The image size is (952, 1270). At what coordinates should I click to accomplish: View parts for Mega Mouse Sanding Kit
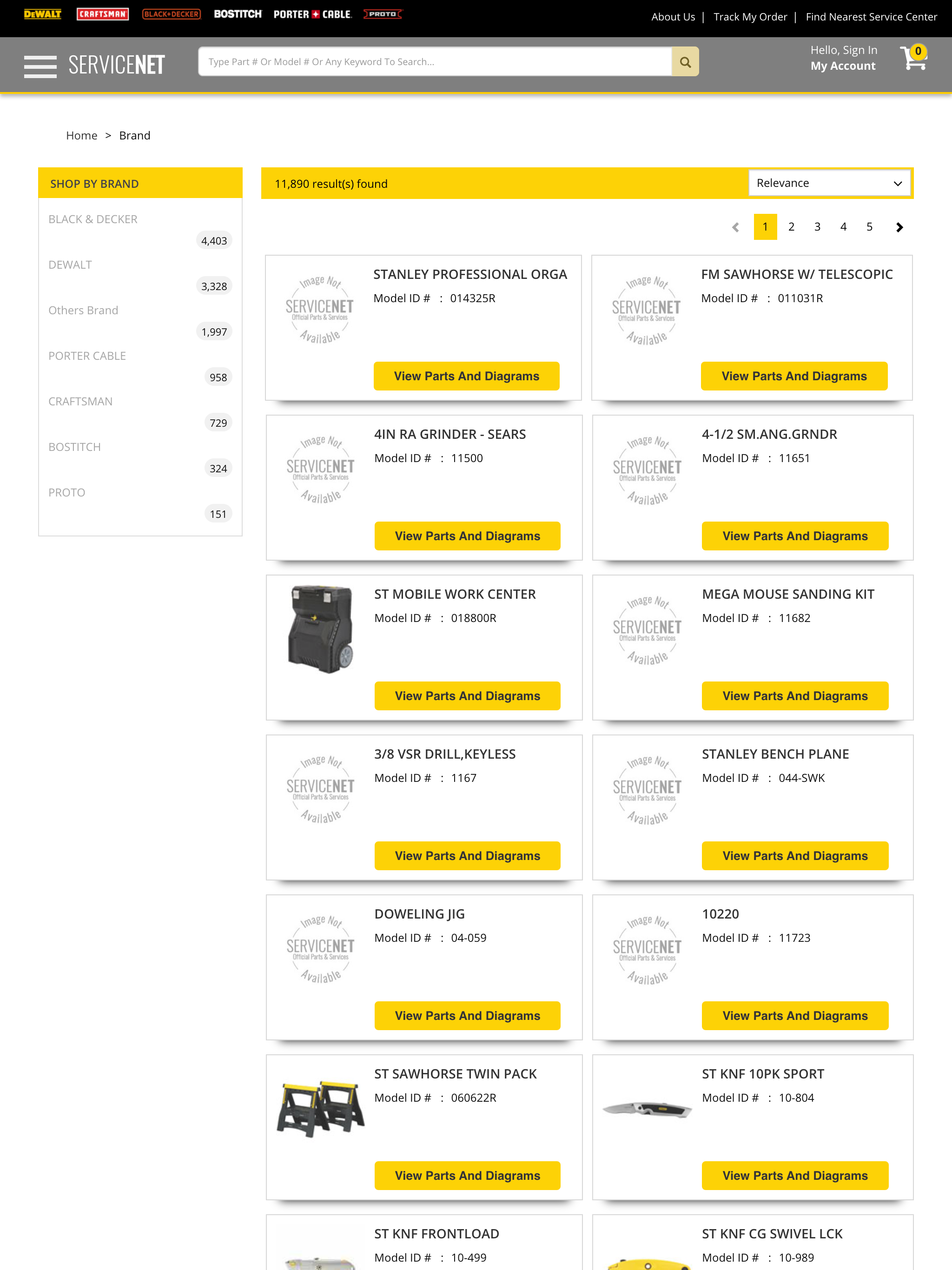tap(795, 696)
